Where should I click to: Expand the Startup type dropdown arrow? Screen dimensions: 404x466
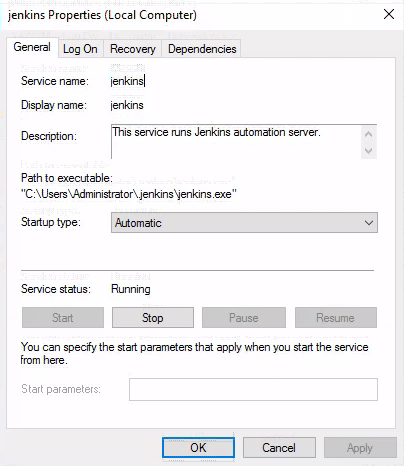coord(369,222)
